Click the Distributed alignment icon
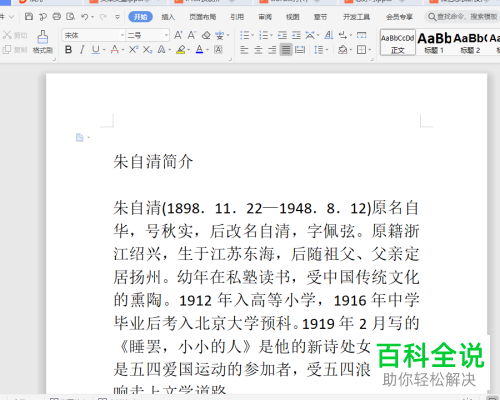The height and width of the screenshot is (400, 500). (300, 50)
